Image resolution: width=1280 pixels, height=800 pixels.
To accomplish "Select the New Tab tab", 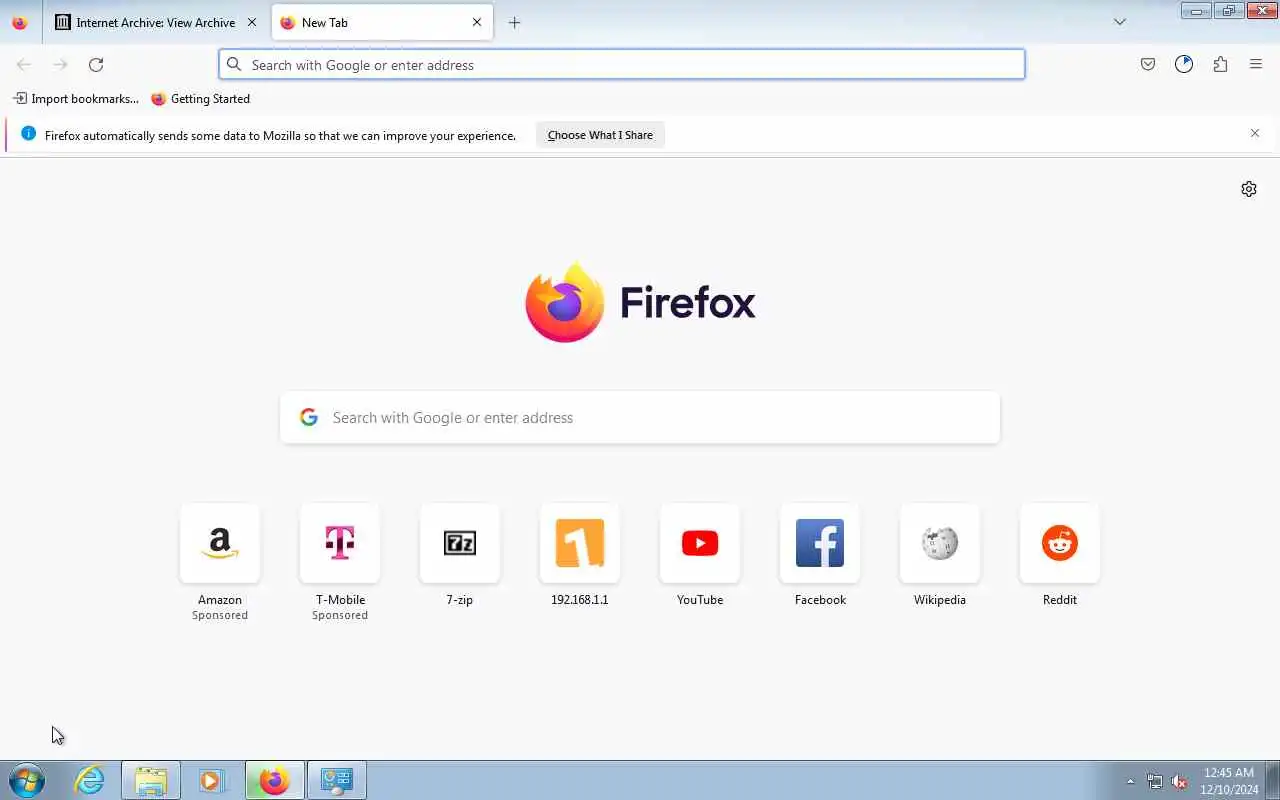I will click(382, 22).
